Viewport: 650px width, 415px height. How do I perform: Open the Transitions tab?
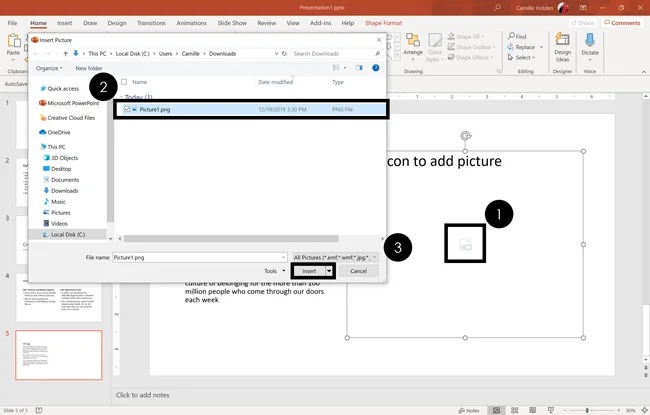[151, 23]
